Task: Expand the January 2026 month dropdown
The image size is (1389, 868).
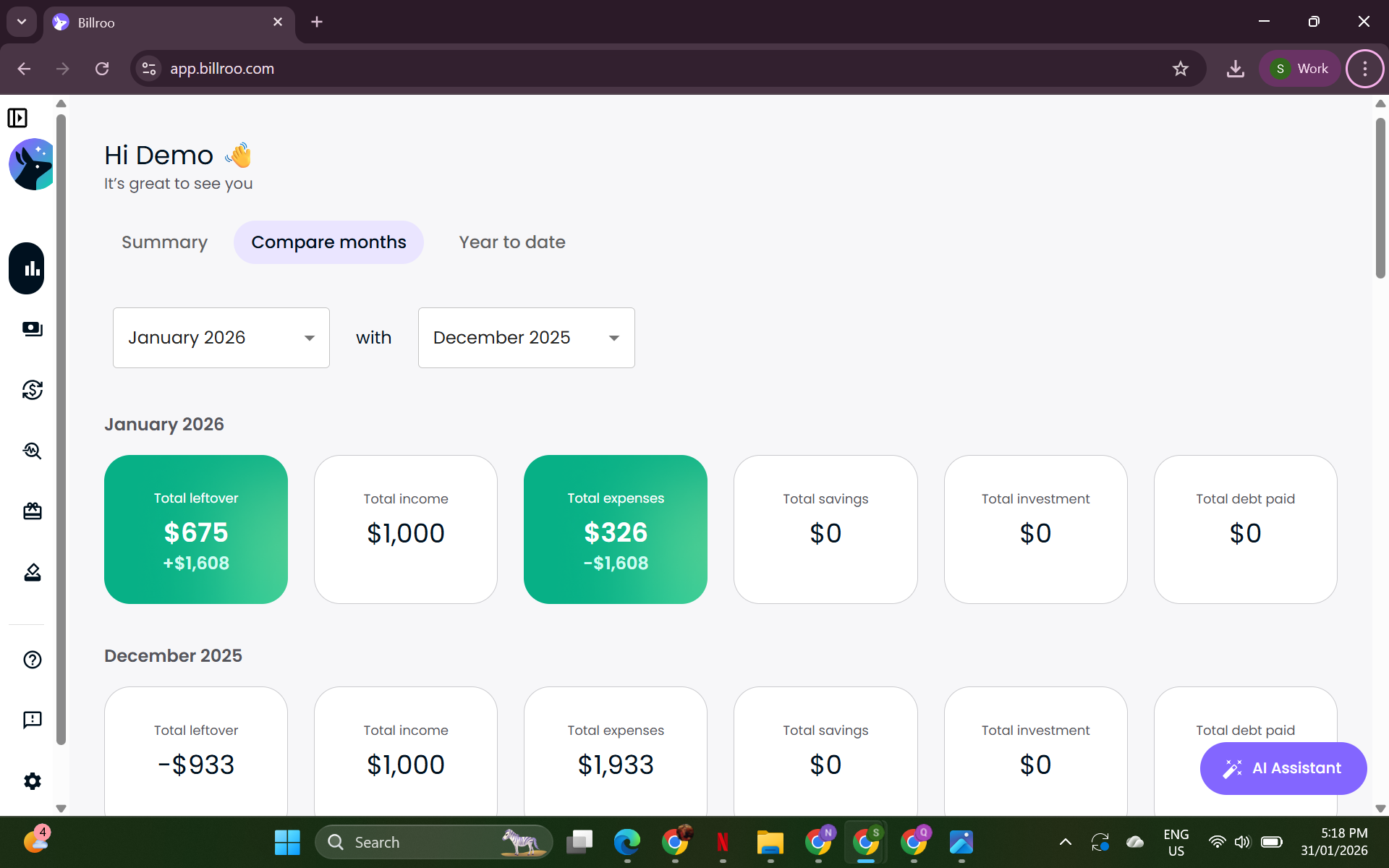Action: 221,338
